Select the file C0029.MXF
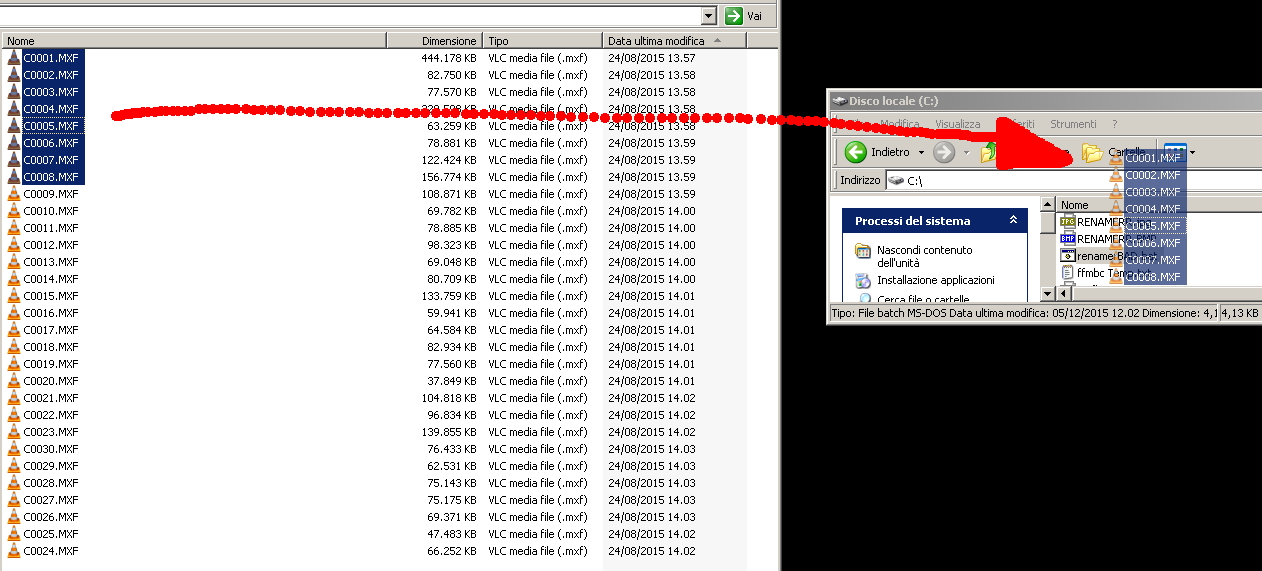The width and height of the screenshot is (1262, 571). (50, 466)
